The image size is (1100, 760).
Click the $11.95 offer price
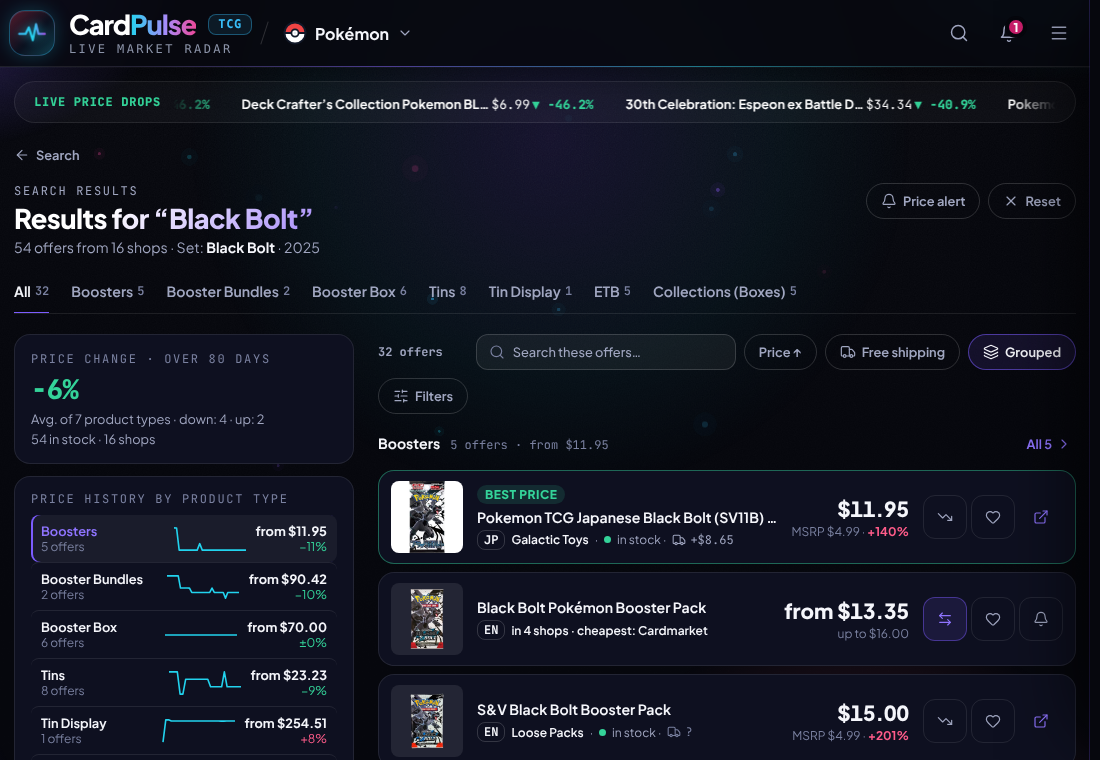[873, 509]
